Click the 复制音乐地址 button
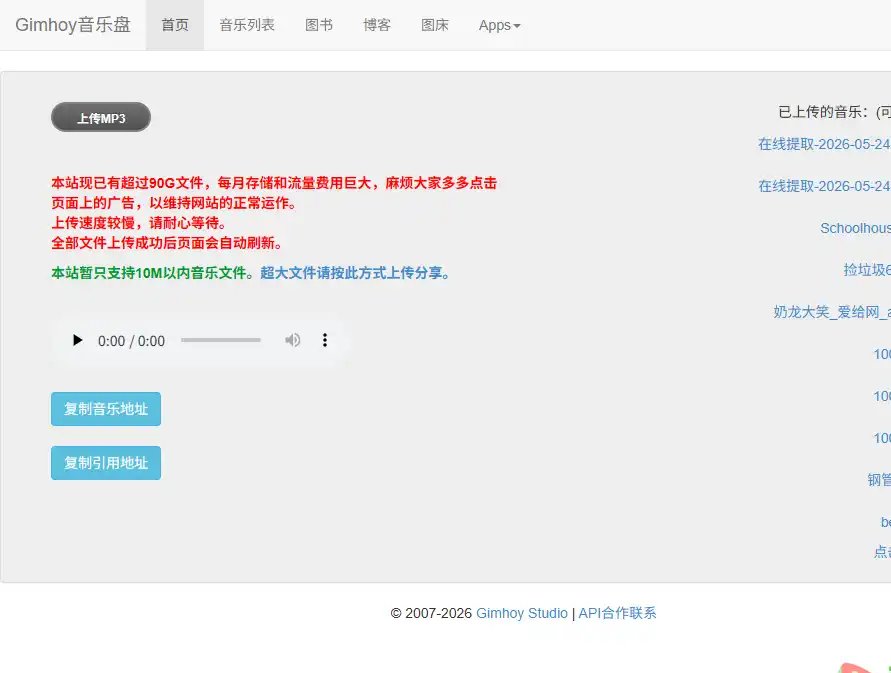 (x=106, y=409)
